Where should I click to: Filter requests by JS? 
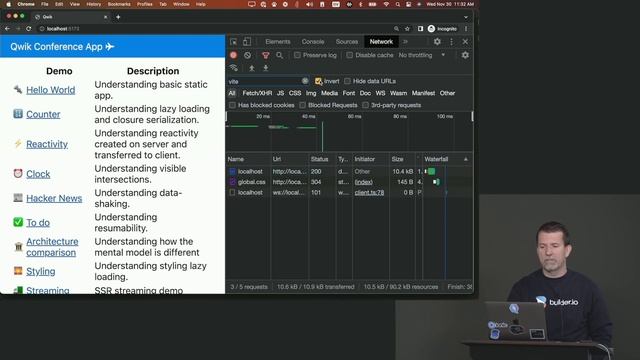(x=280, y=93)
